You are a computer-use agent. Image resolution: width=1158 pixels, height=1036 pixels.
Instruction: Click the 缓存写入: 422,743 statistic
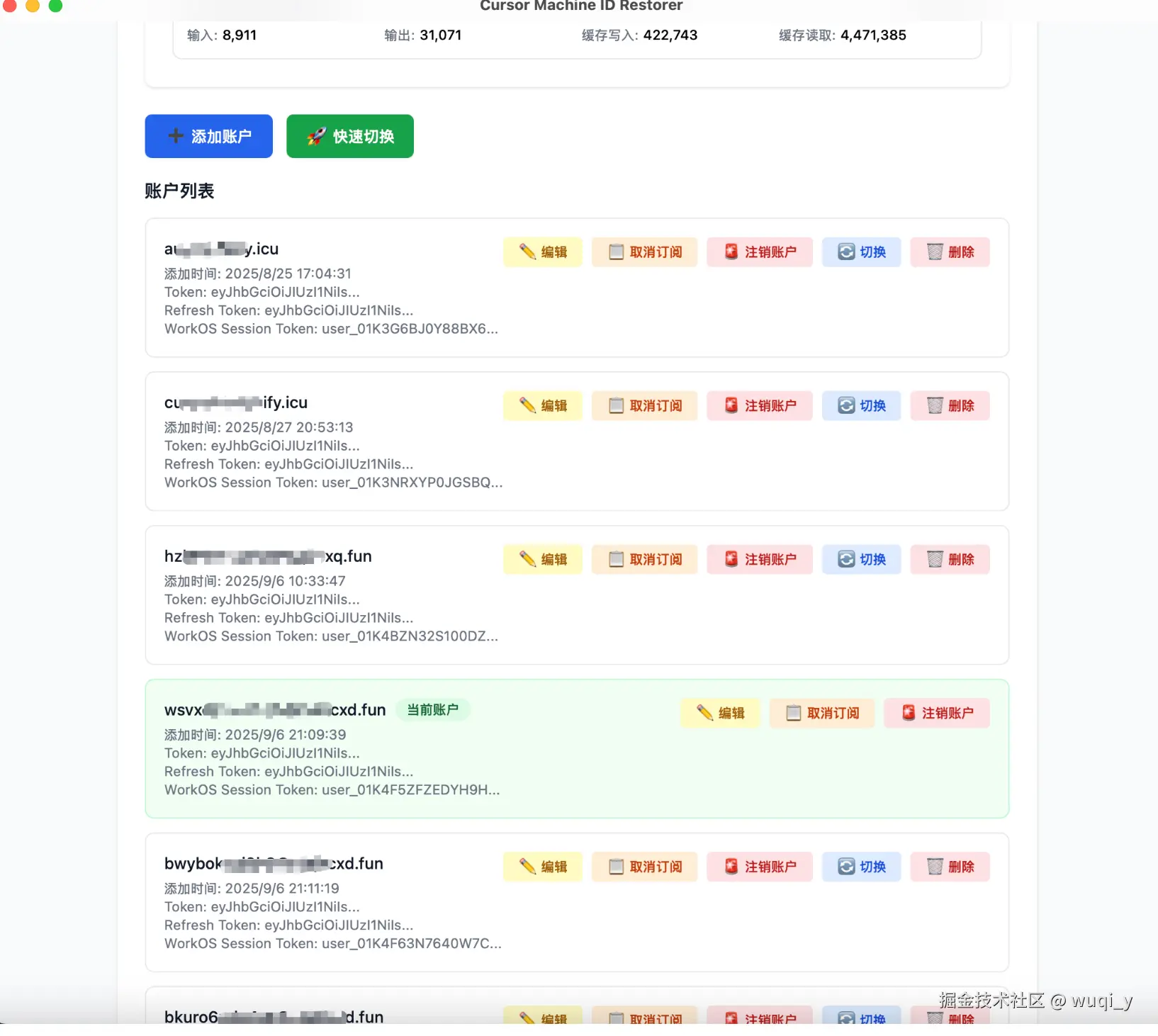coord(639,35)
